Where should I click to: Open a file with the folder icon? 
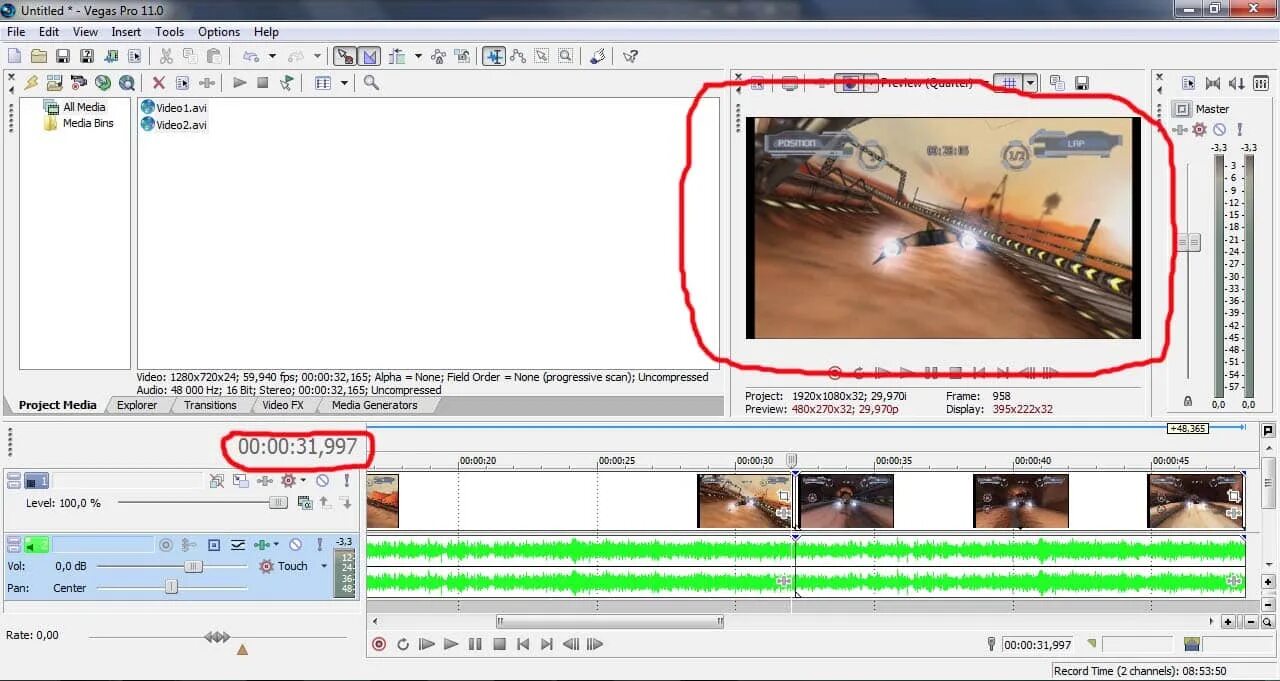[x=39, y=56]
